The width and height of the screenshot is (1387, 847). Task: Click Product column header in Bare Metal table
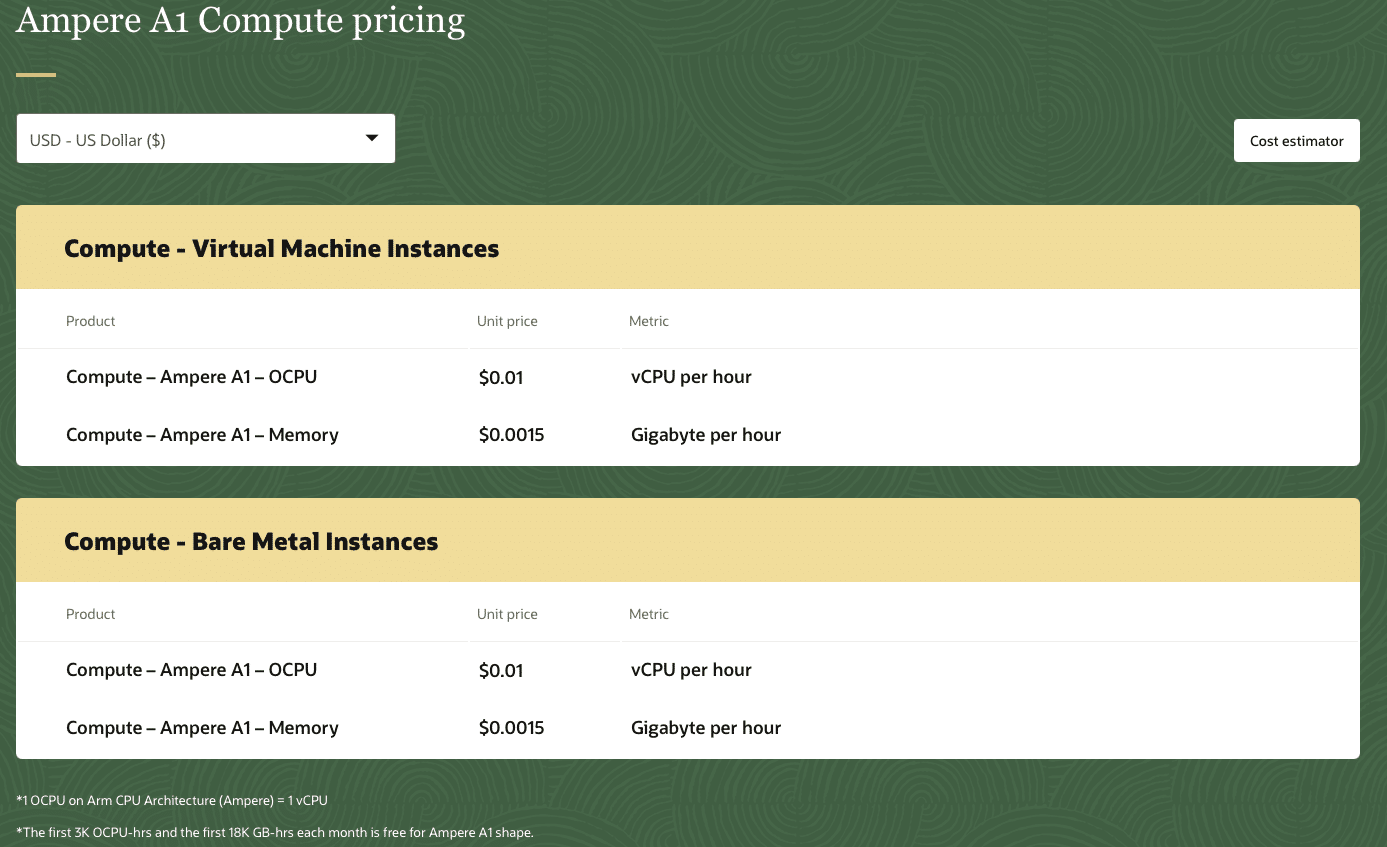pyautogui.click(x=91, y=614)
